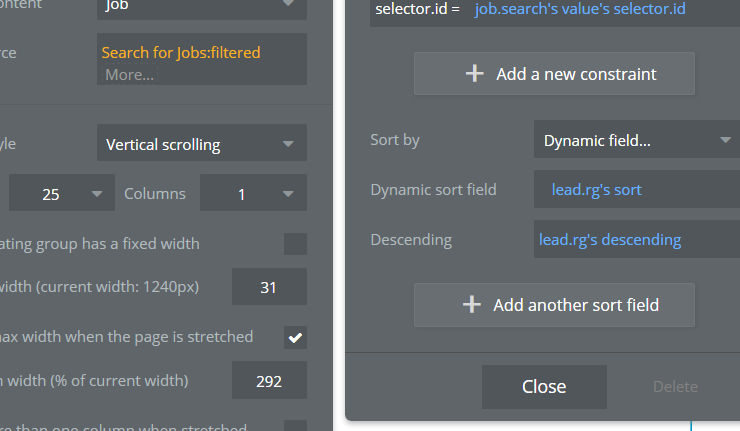Open the Columns count dropdown
Viewport: 740px width, 431px height.
point(253,194)
